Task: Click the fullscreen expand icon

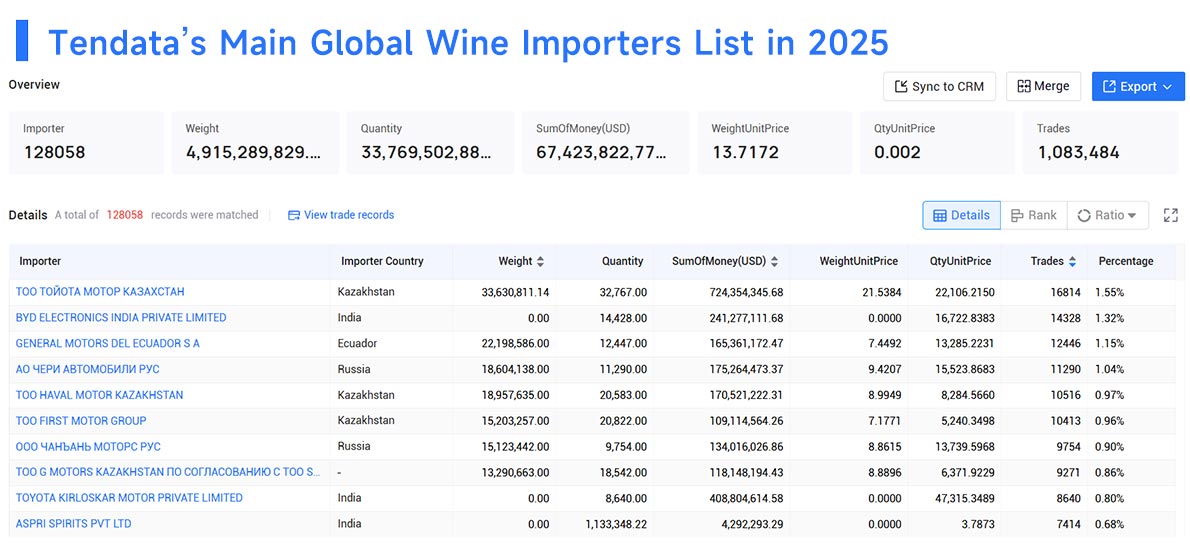Action: point(1170,216)
